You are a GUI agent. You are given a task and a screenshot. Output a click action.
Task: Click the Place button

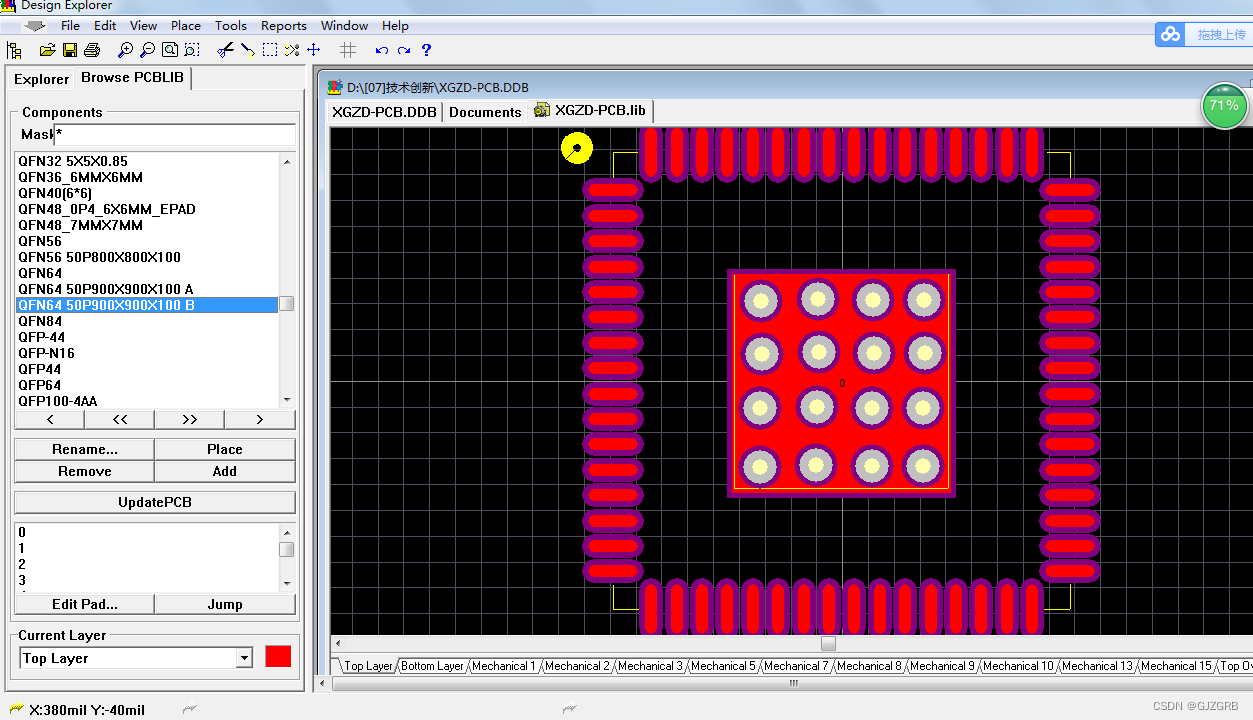click(x=224, y=449)
